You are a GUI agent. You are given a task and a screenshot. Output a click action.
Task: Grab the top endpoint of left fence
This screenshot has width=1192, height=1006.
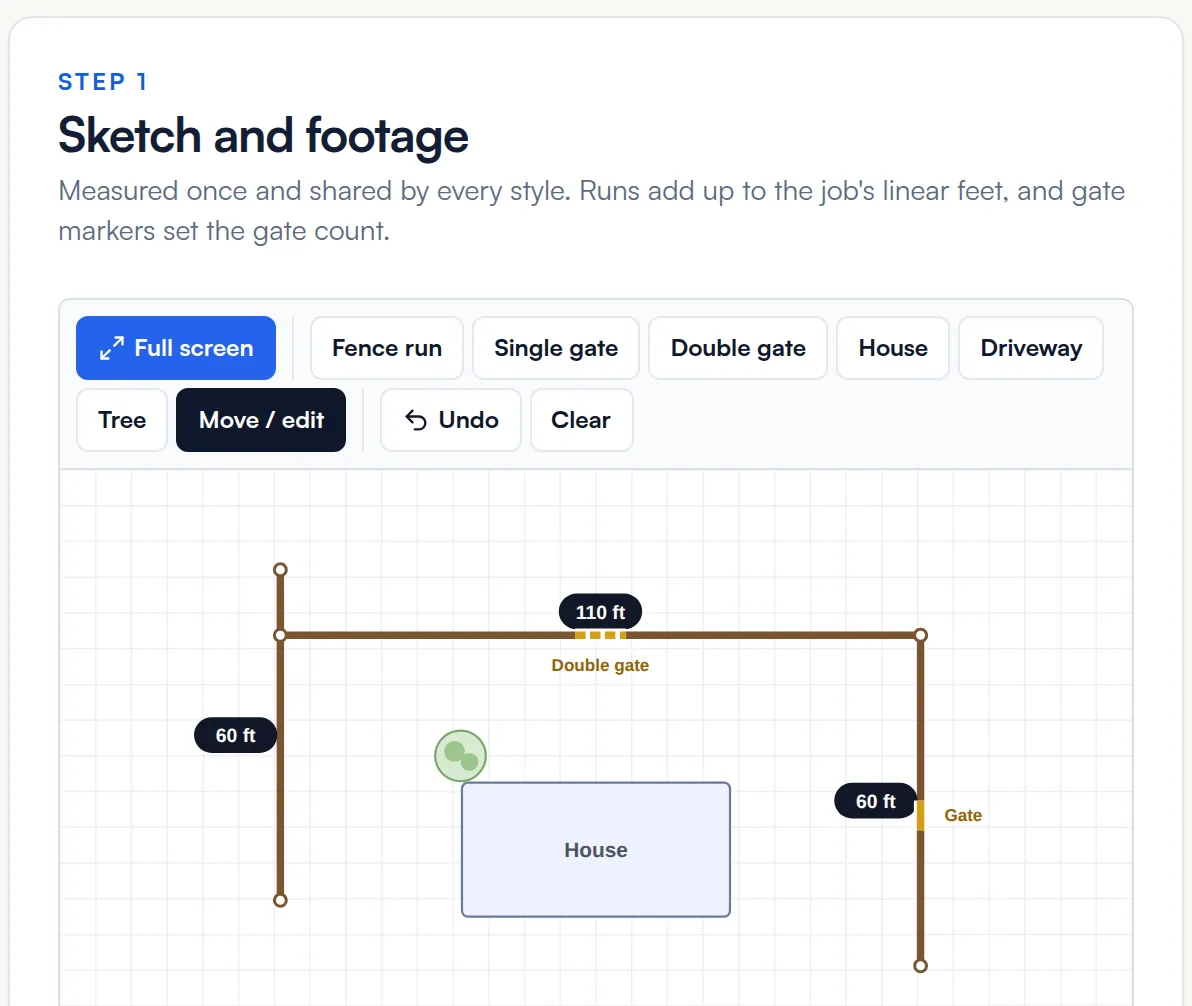(281, 570)
